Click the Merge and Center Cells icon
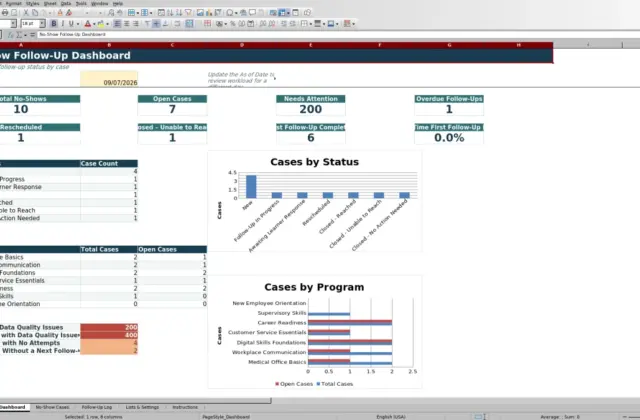Screen dimensions: 640x420 [x=189, y=24]
